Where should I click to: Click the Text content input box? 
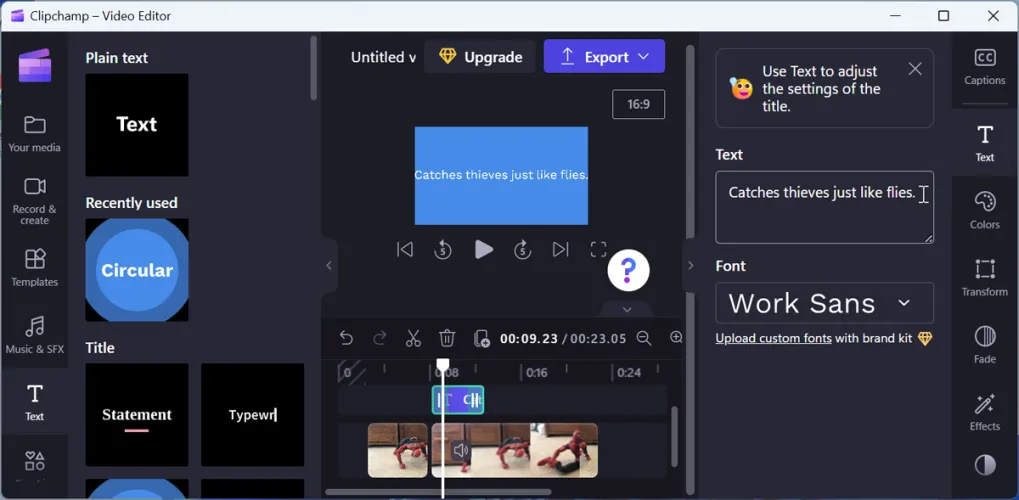pyautogui.click(x=824, y=207)
